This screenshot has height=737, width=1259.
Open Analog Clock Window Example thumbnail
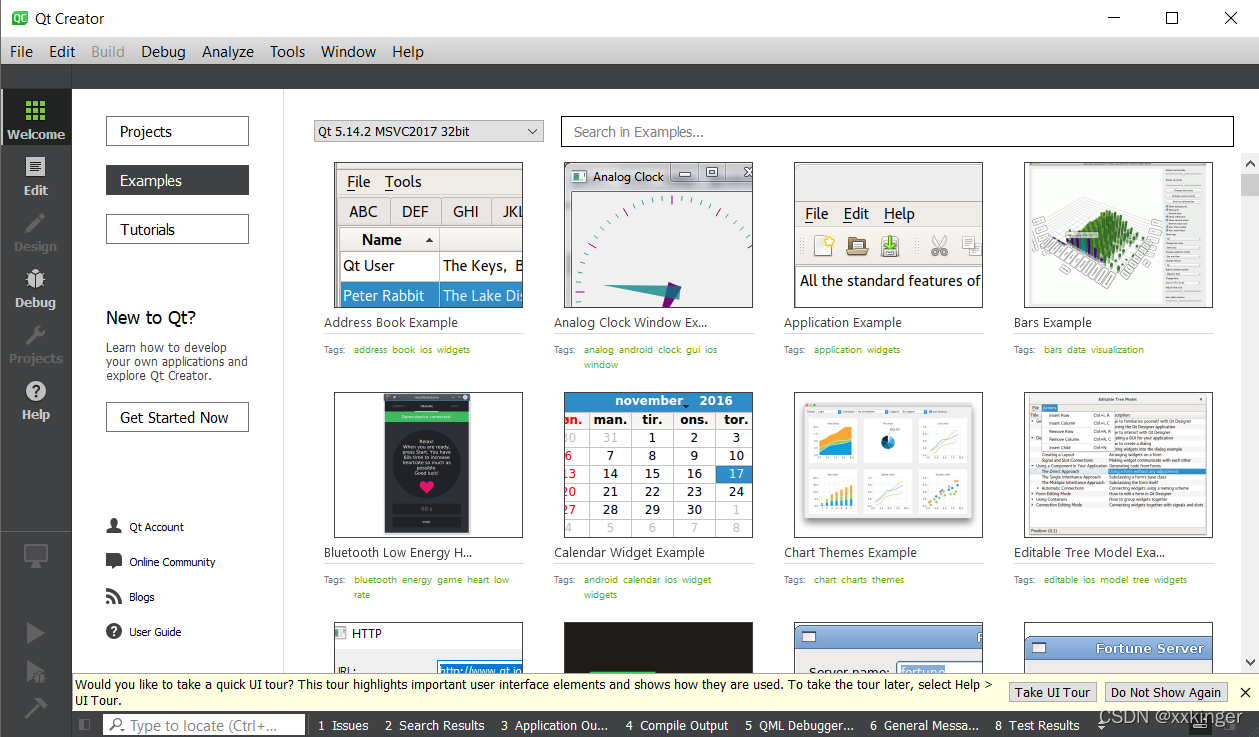pos(658,235)
